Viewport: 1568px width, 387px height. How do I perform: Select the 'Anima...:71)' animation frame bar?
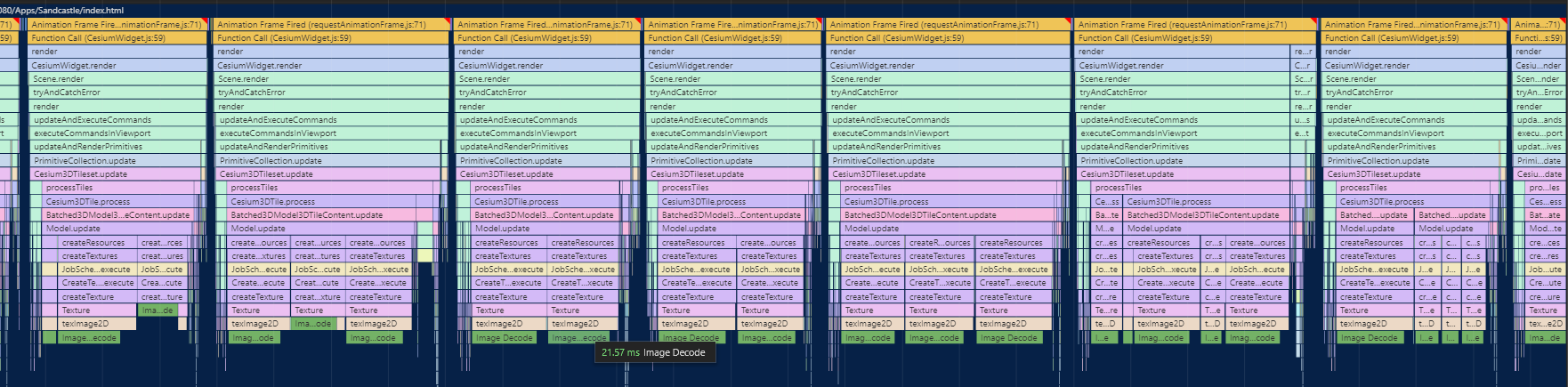click(x=1539, y=25)
